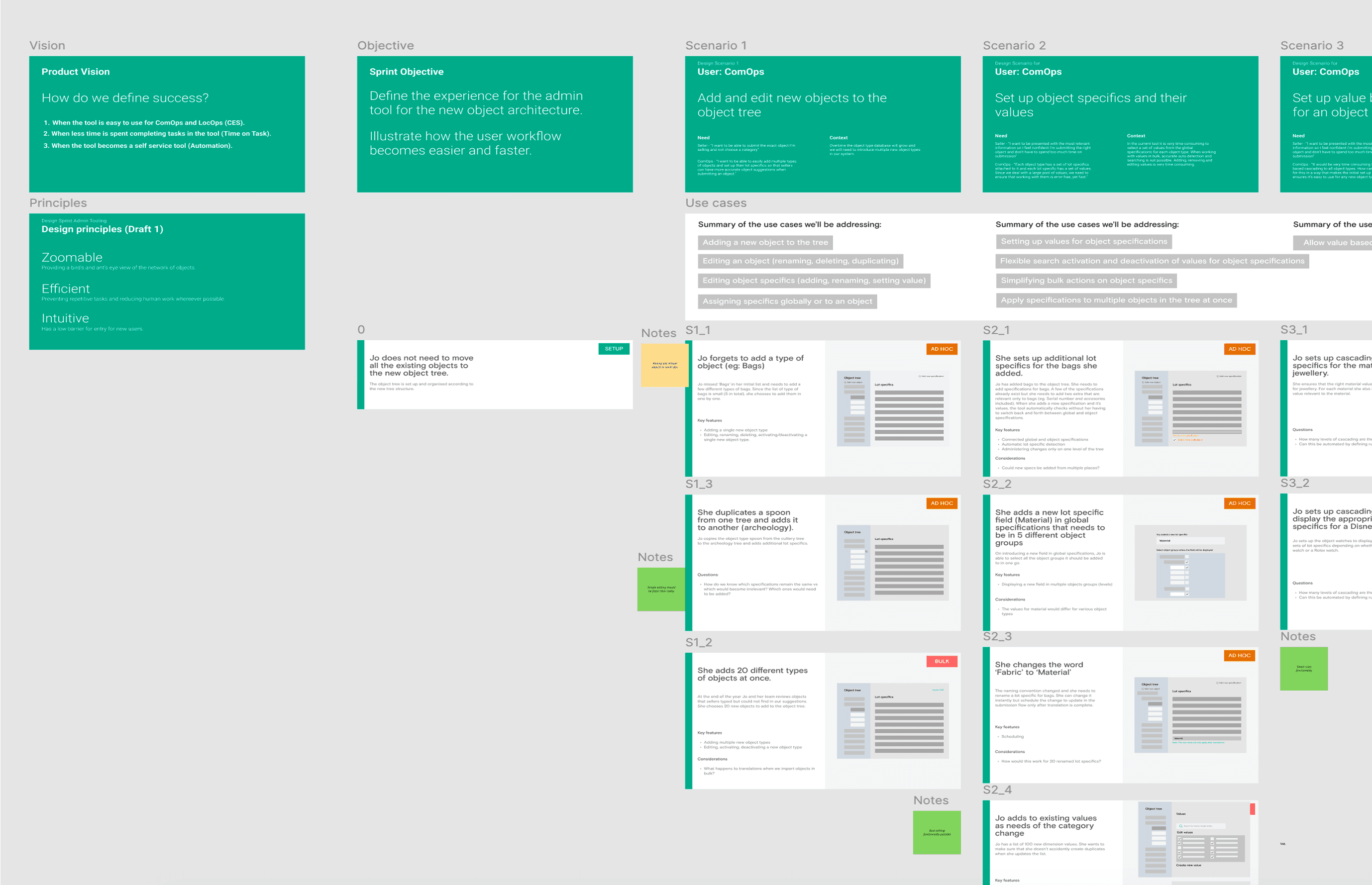
Task: Click the Material field in S2_2 mockup
Action: point(1190,541)
